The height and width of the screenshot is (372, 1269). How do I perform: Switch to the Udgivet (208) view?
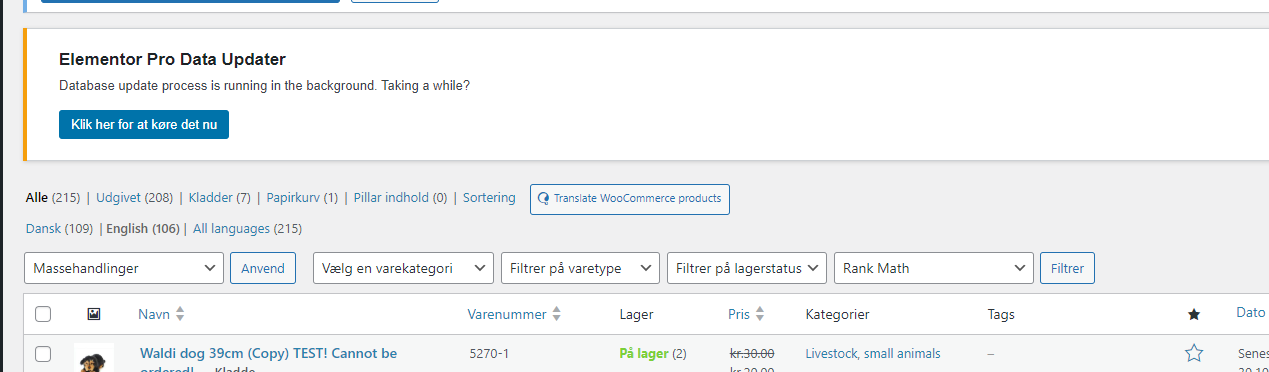click(134, 198)
